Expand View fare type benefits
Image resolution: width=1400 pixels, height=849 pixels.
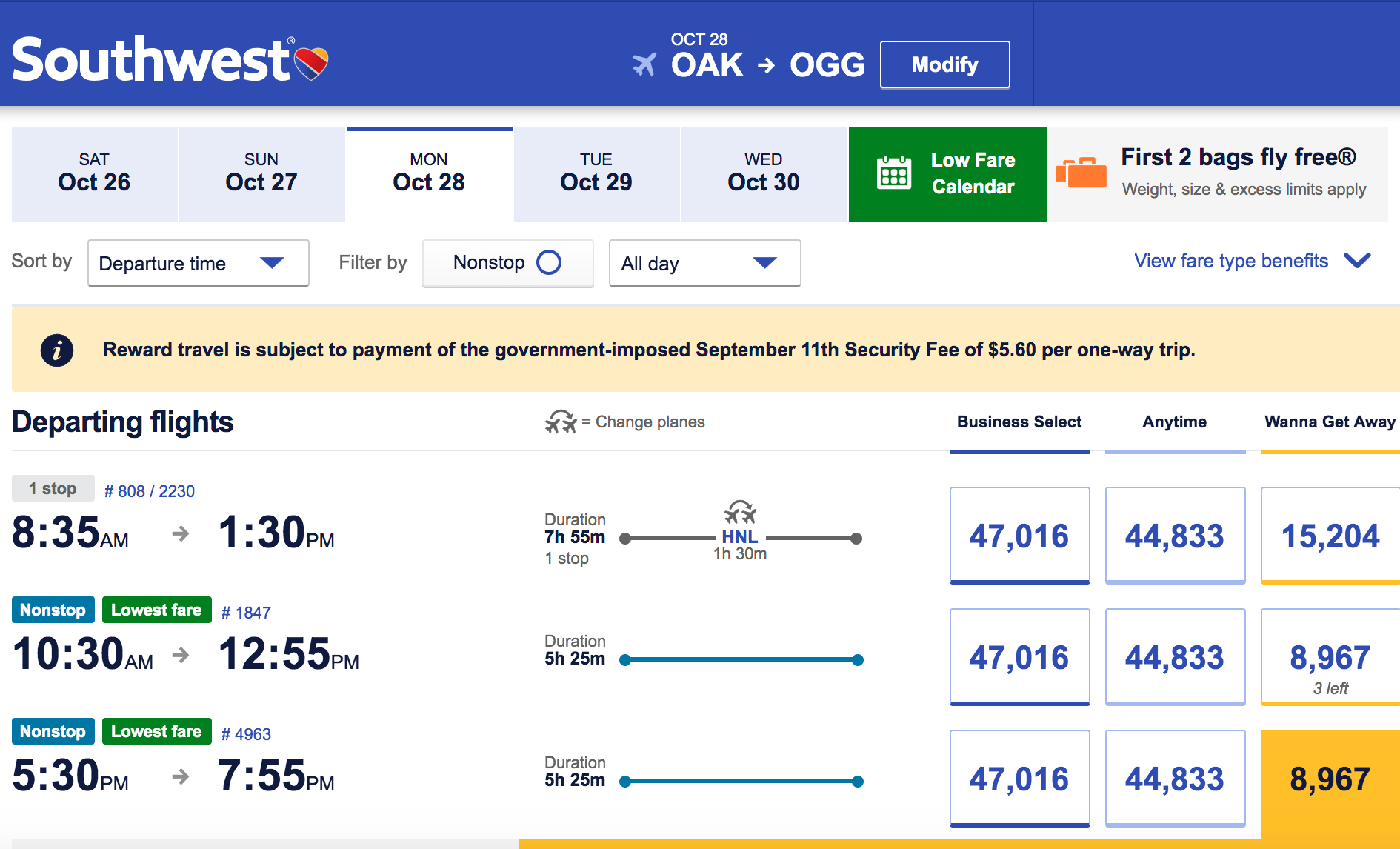point(1253,261)
